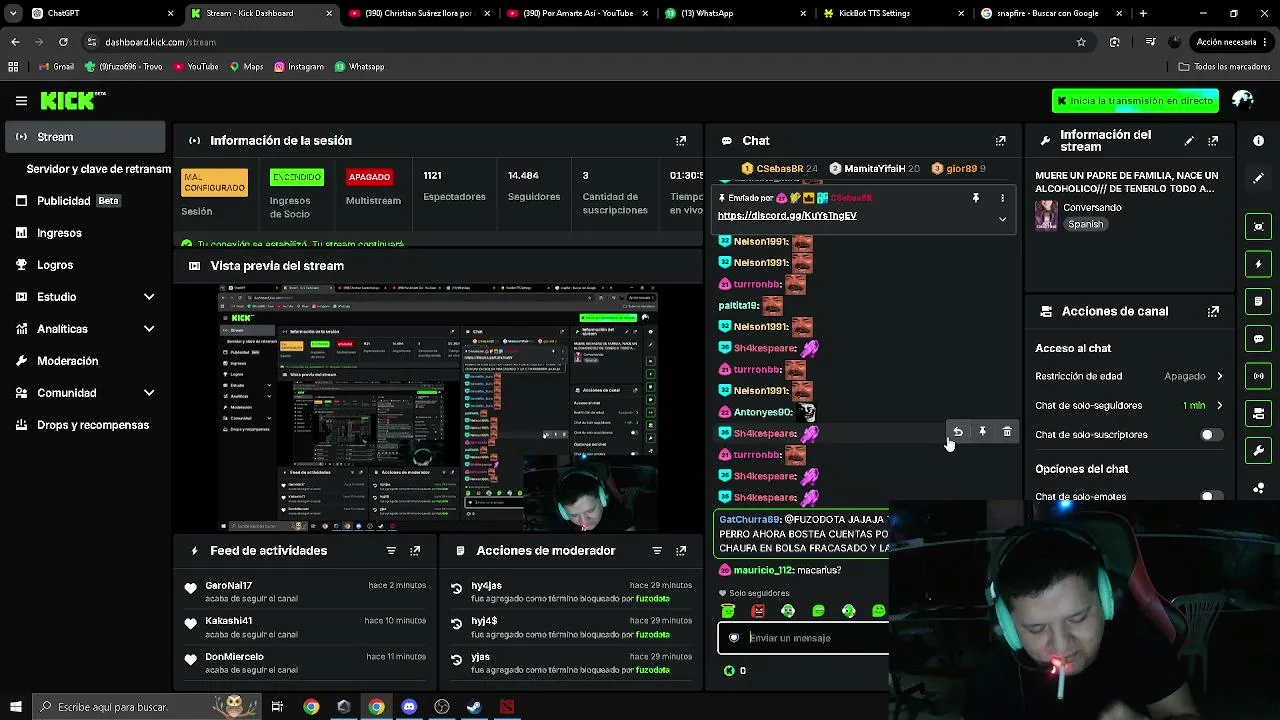This screenshot has width=1280, height=720.
Task: Open Publicidad Beta in the sidebar
Action: [86, 201]
